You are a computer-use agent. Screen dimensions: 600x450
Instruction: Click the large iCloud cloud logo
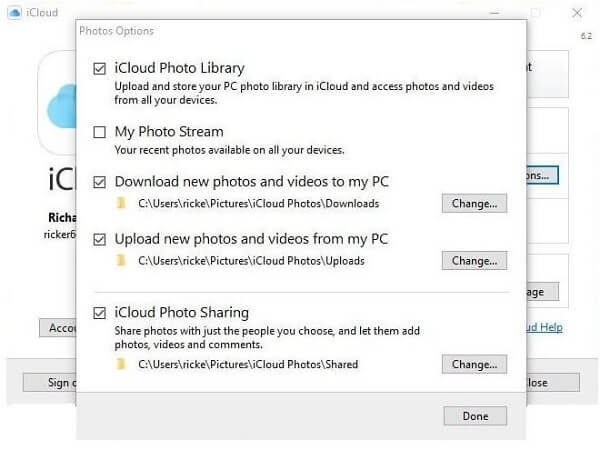(x=62, y=106)
